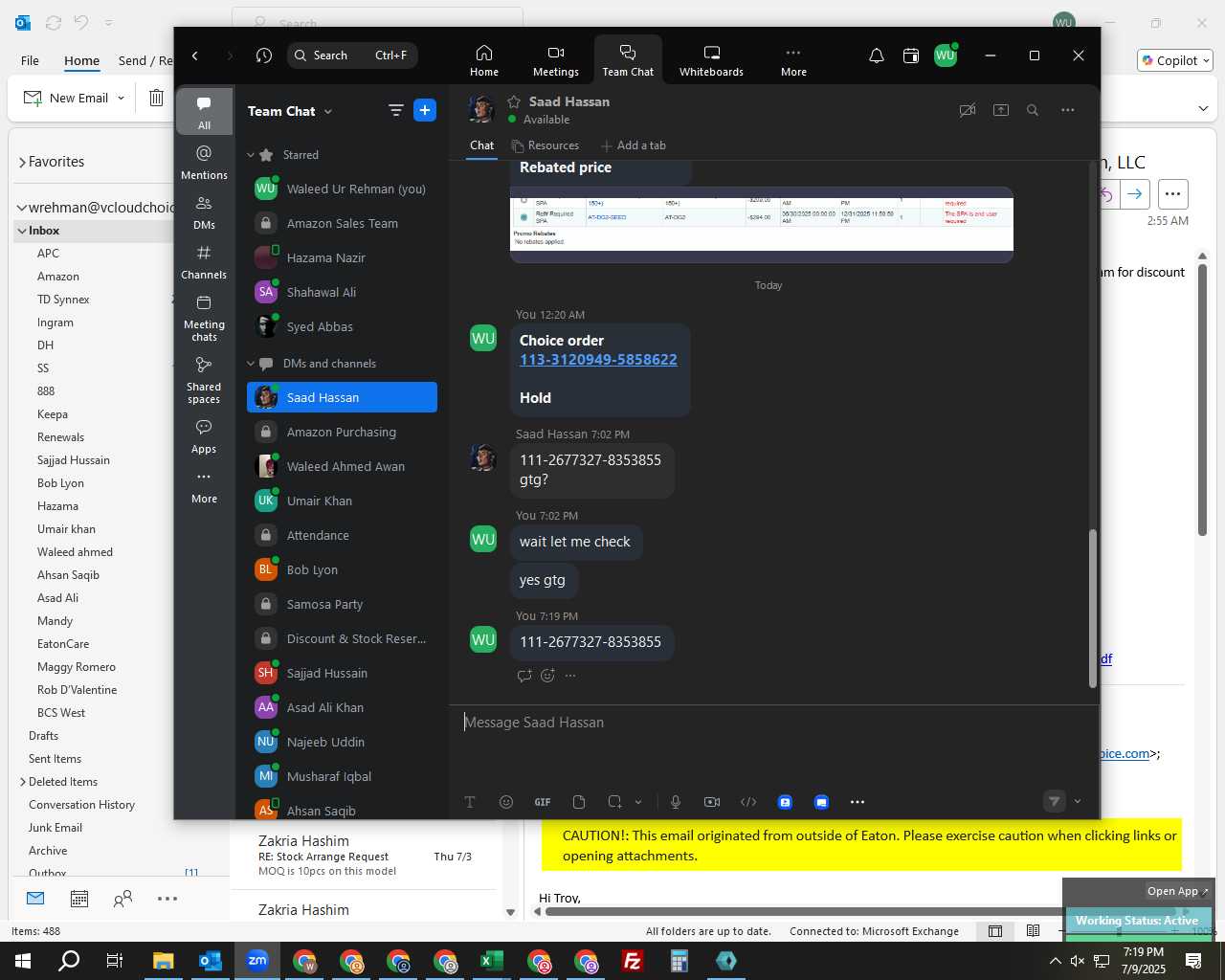1225x980 pixels.
Task: Collapse the Starred section
Action: pyautogui.click(x=251, y=155)
